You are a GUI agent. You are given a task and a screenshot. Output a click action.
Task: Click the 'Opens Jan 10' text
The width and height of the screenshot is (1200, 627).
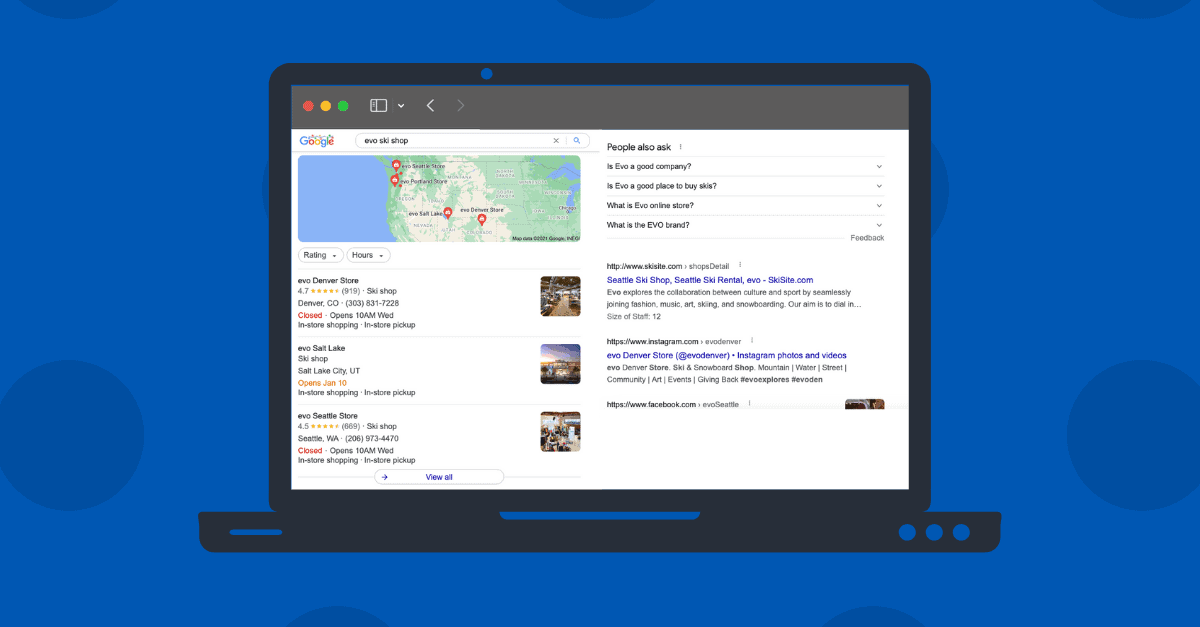click(x=322, y=382)
